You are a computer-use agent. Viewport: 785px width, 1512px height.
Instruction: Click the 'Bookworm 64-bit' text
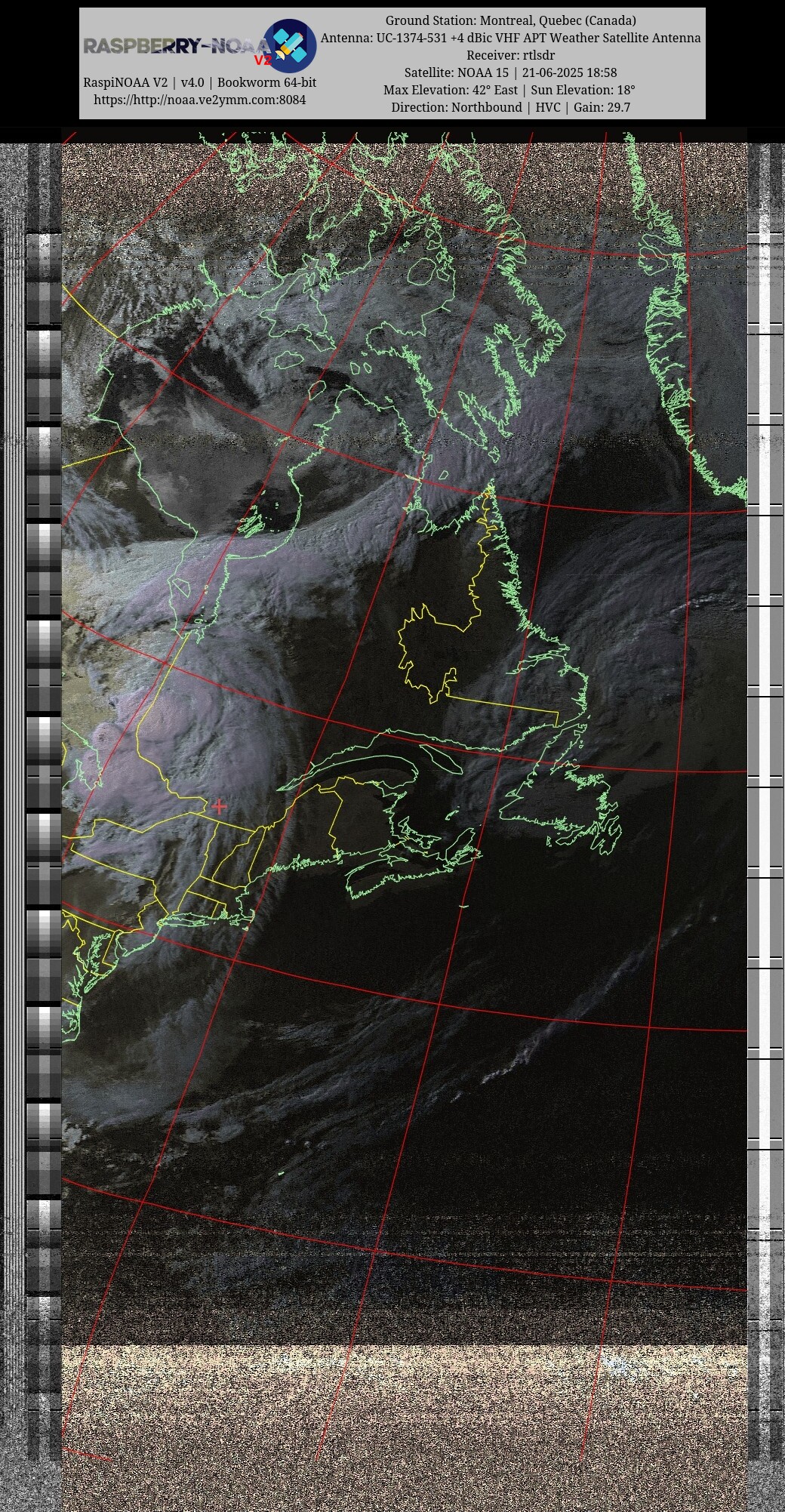pyautogui.click(x=266, y=82)
